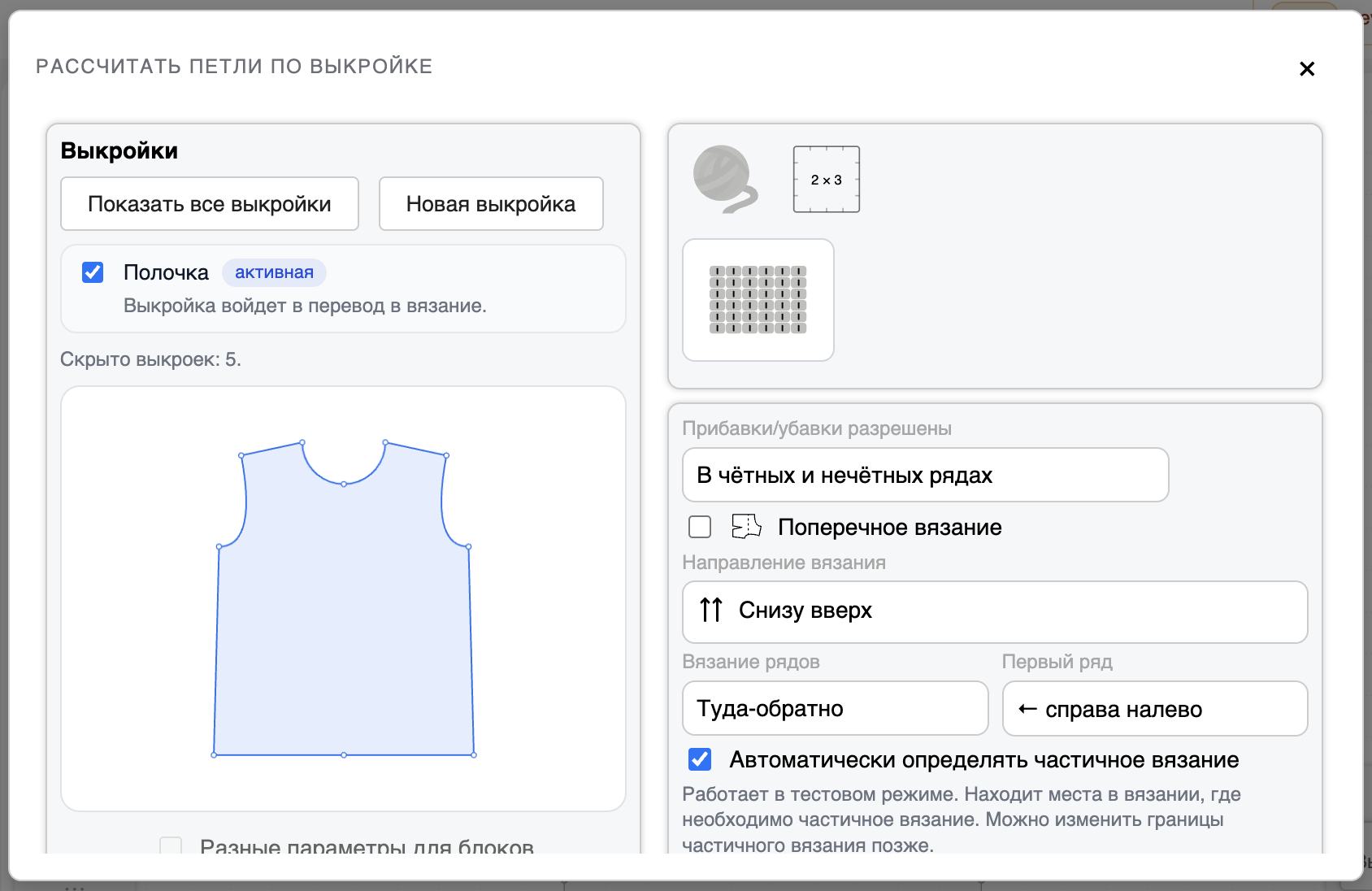Open 'Снизу вверх' direction dropdown
This screenshot has width=1372, height=891.
[995, 611]
